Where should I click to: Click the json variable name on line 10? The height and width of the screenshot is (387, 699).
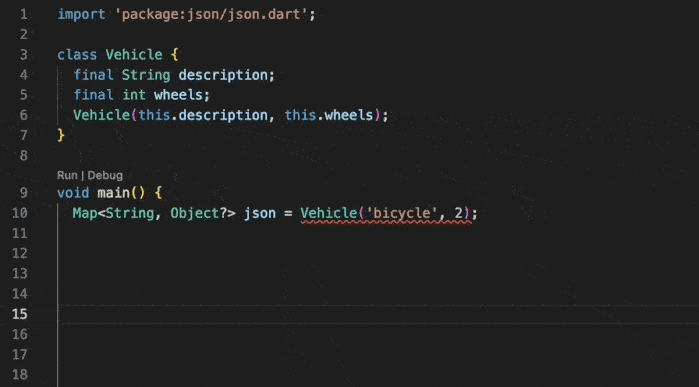click(x=259, y=213)
